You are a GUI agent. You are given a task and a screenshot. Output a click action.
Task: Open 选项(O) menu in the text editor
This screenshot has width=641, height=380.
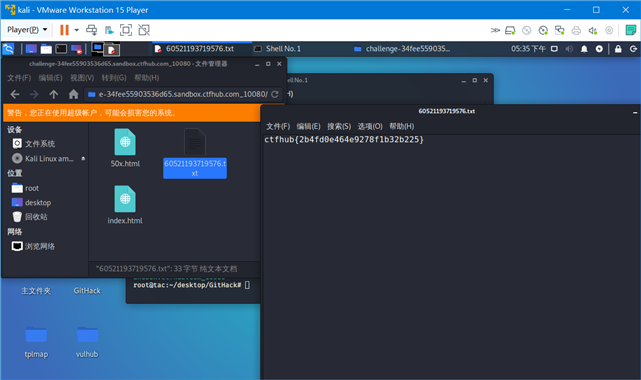coord(370,126)
